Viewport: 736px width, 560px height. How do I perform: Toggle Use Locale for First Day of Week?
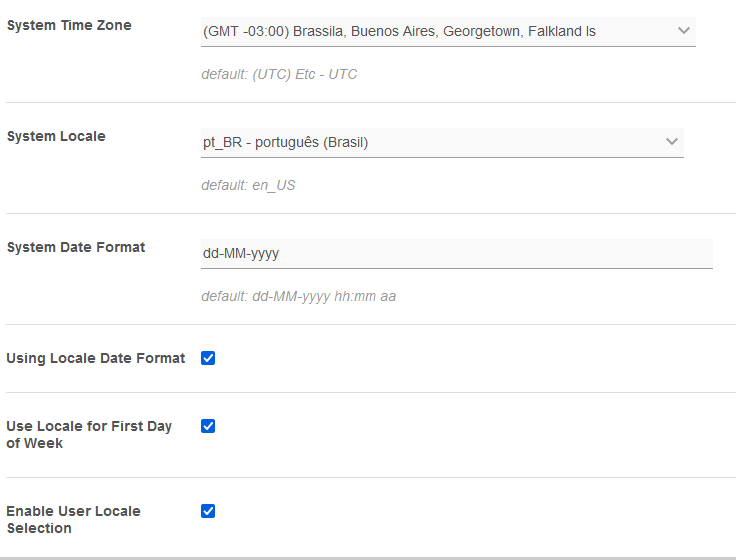pyautogui.click(x=208, y=426)
